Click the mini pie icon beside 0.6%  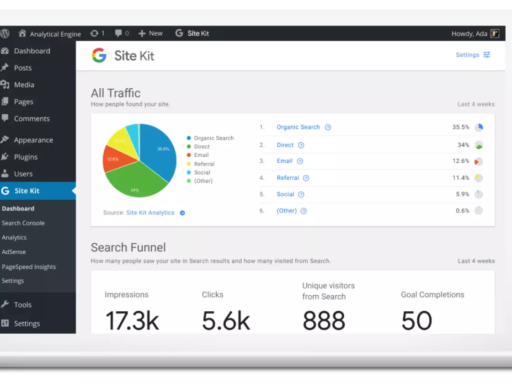[x=479, y=210]
